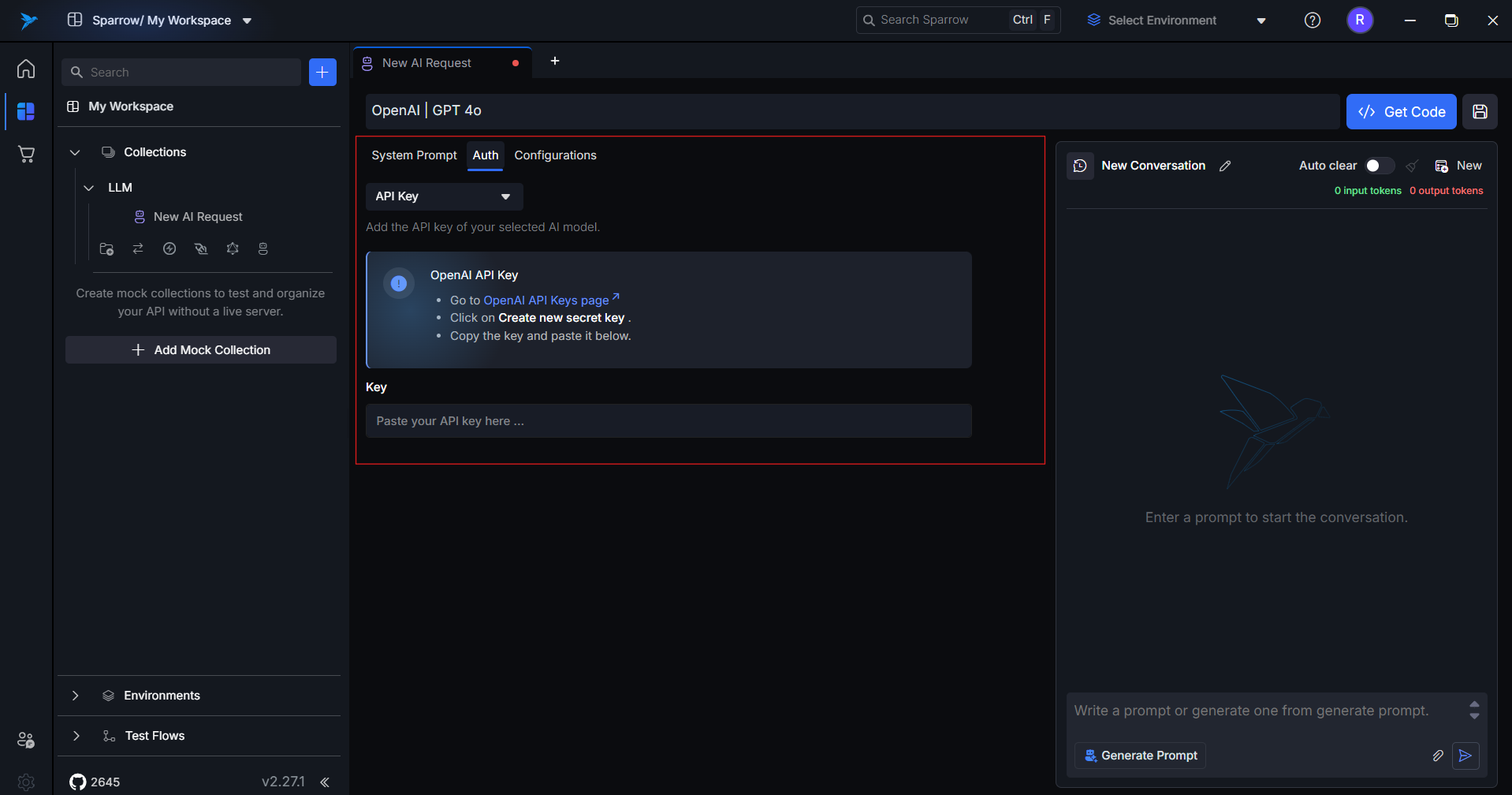
Task: Collapse the sidebar with the double chevron
Action: tap(325, 782)
